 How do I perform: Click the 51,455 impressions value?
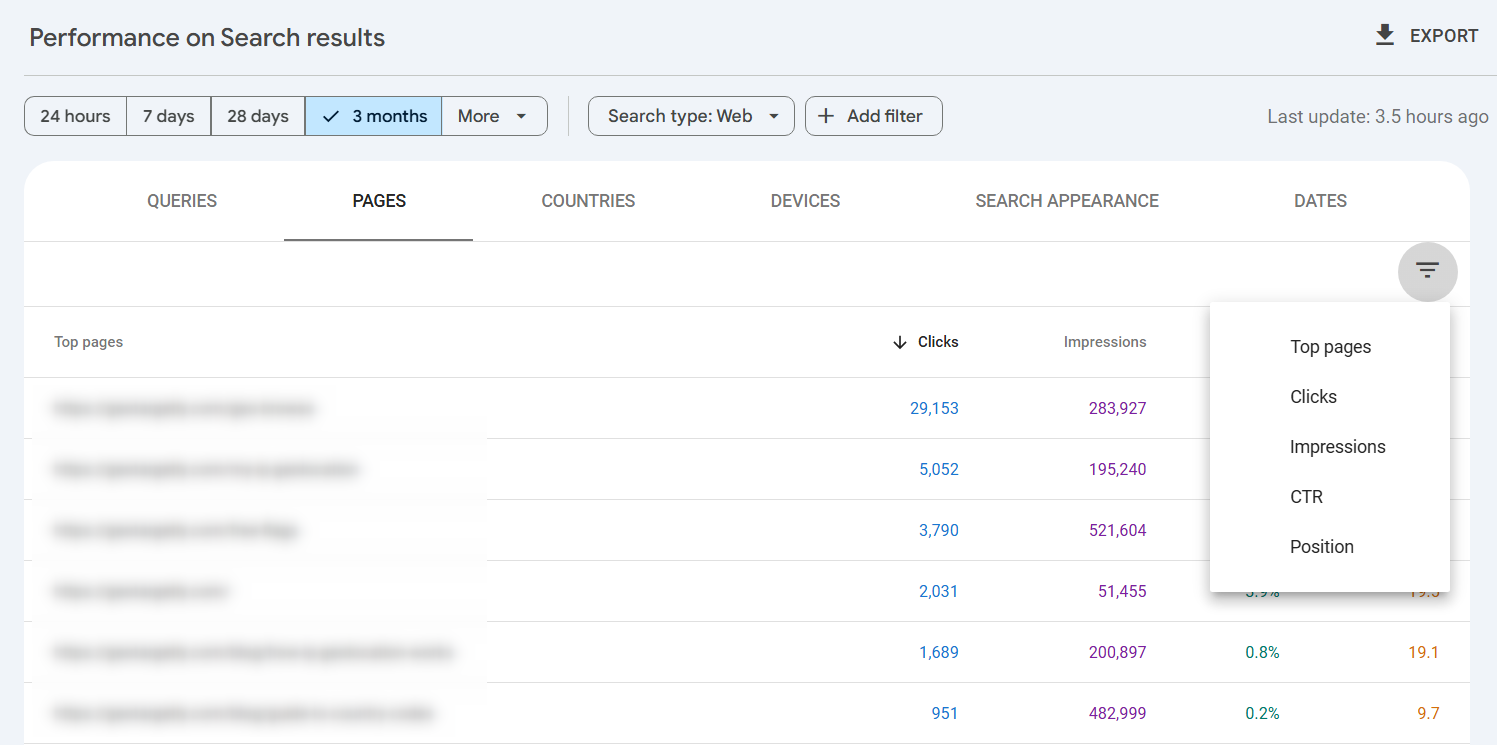point(1122,591)
